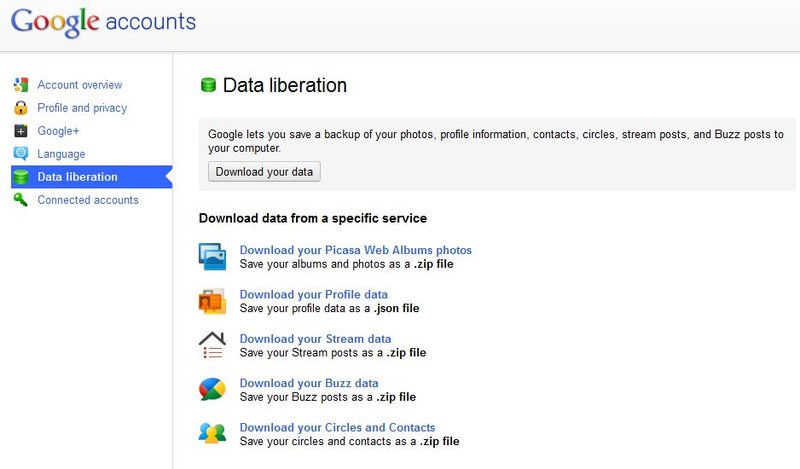
Task: Click the Stream data house icon
Action: (212, 345)
